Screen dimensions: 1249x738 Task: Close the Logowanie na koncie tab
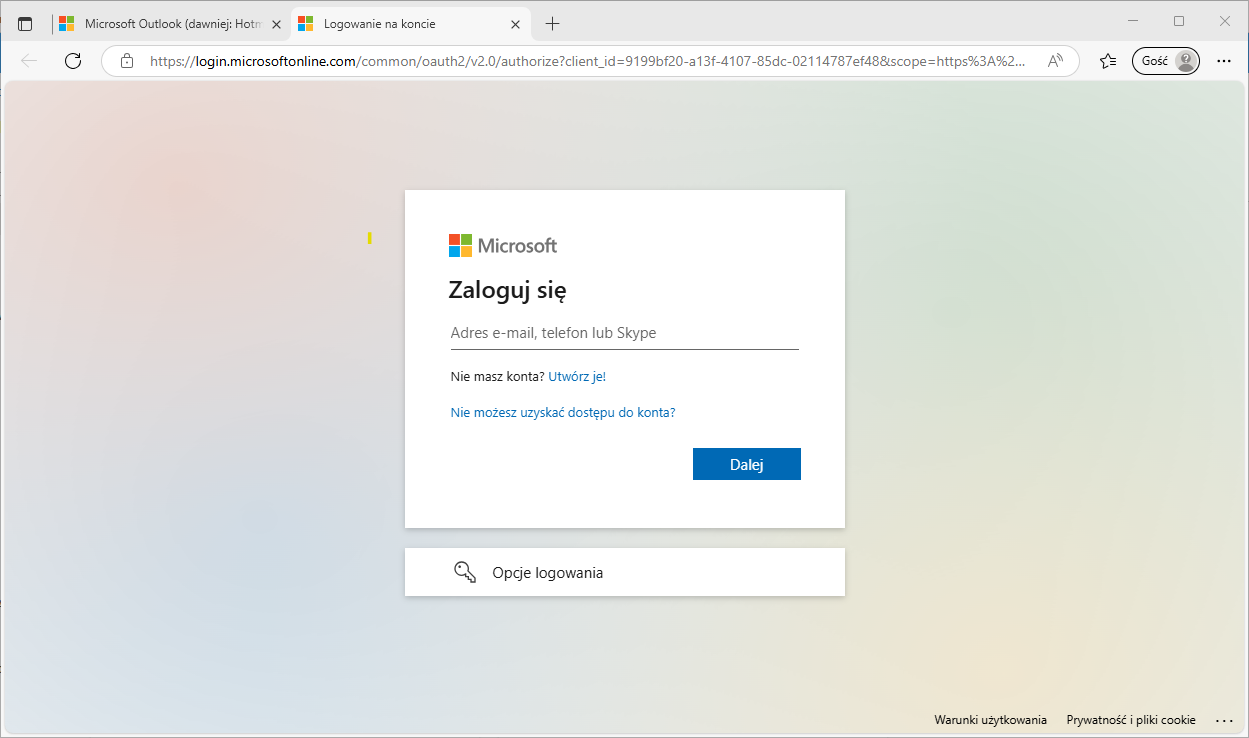point(515,24)
